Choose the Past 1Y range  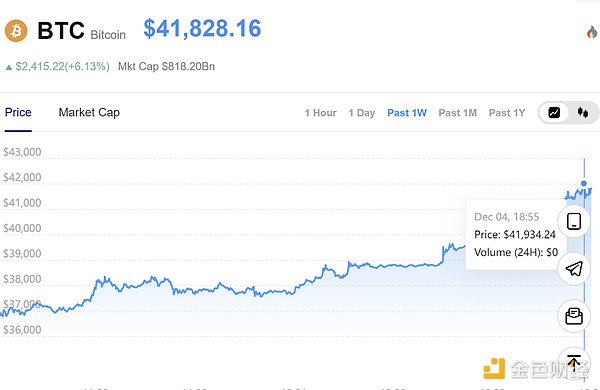(507, 113)
